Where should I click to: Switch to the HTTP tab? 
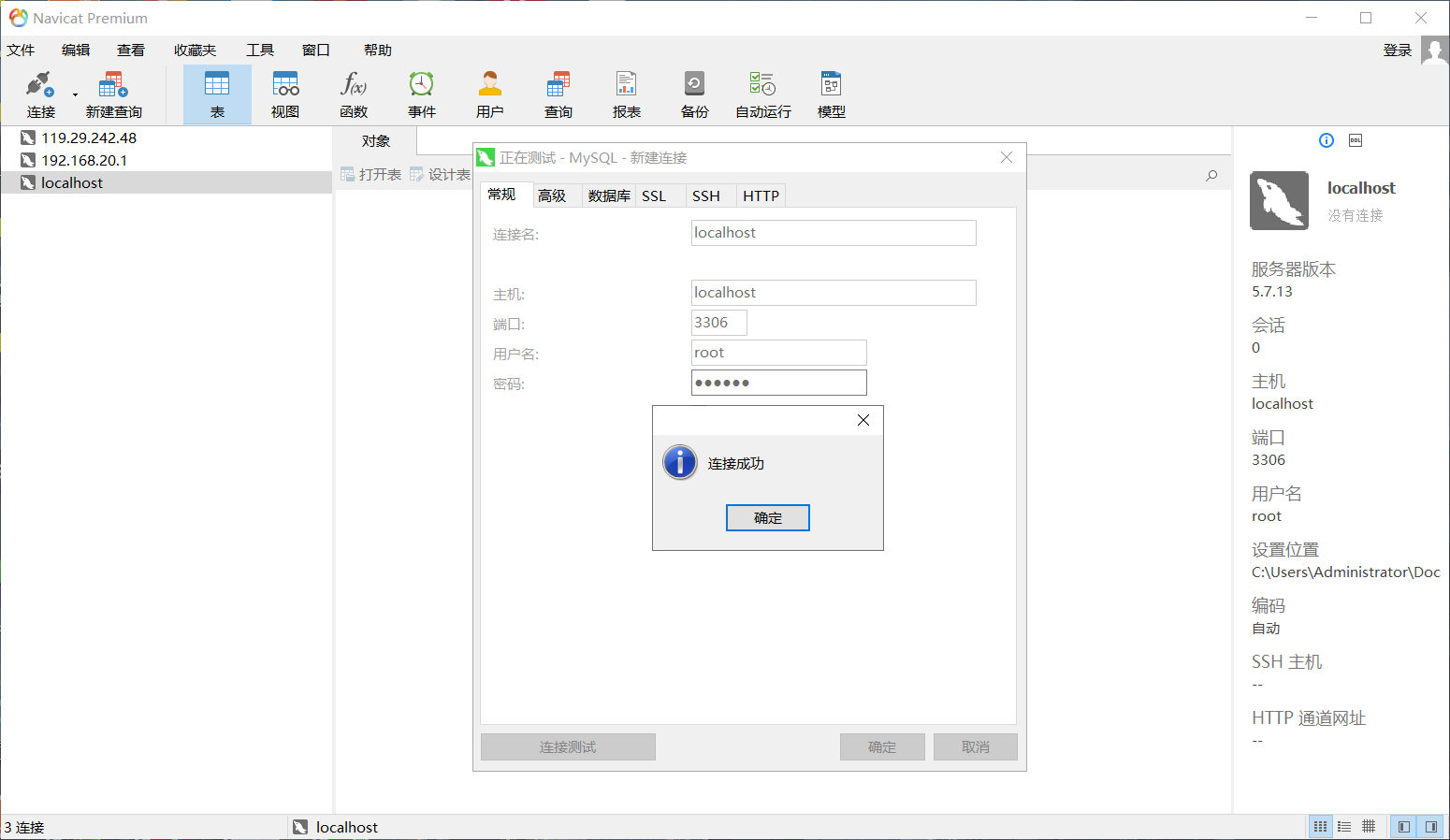pyautogui.click(x=761, y=196)
